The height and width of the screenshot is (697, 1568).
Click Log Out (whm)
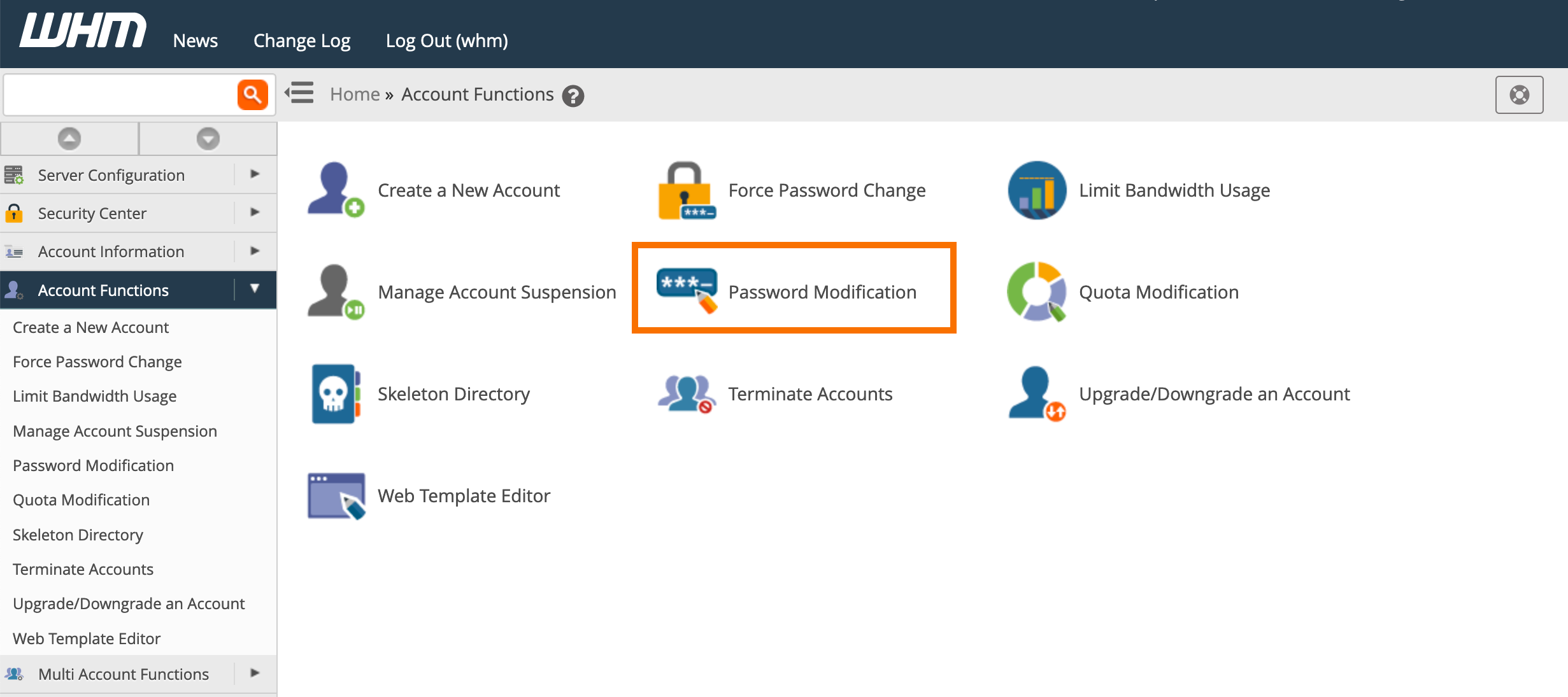point(447,41)
